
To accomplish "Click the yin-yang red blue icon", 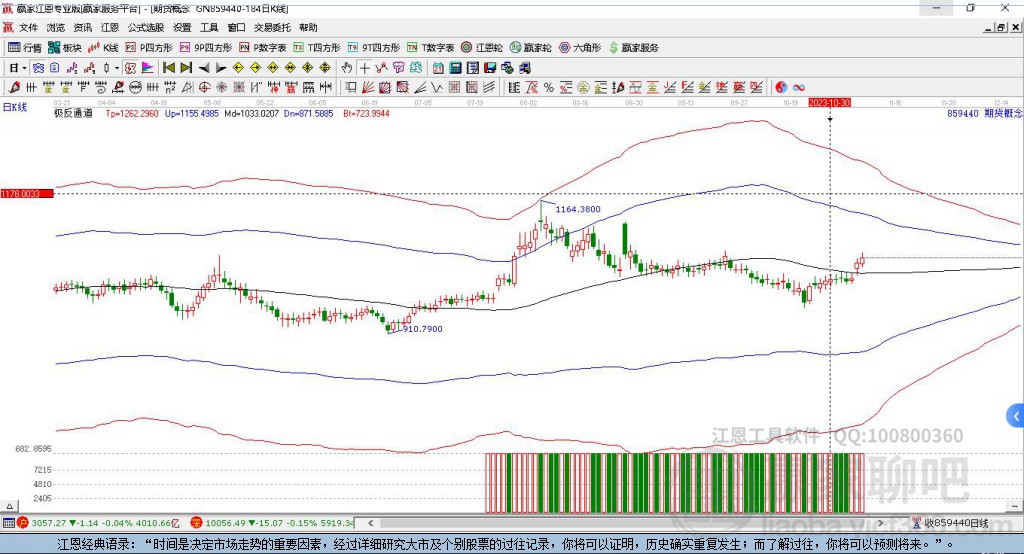I will click(781, 88).
